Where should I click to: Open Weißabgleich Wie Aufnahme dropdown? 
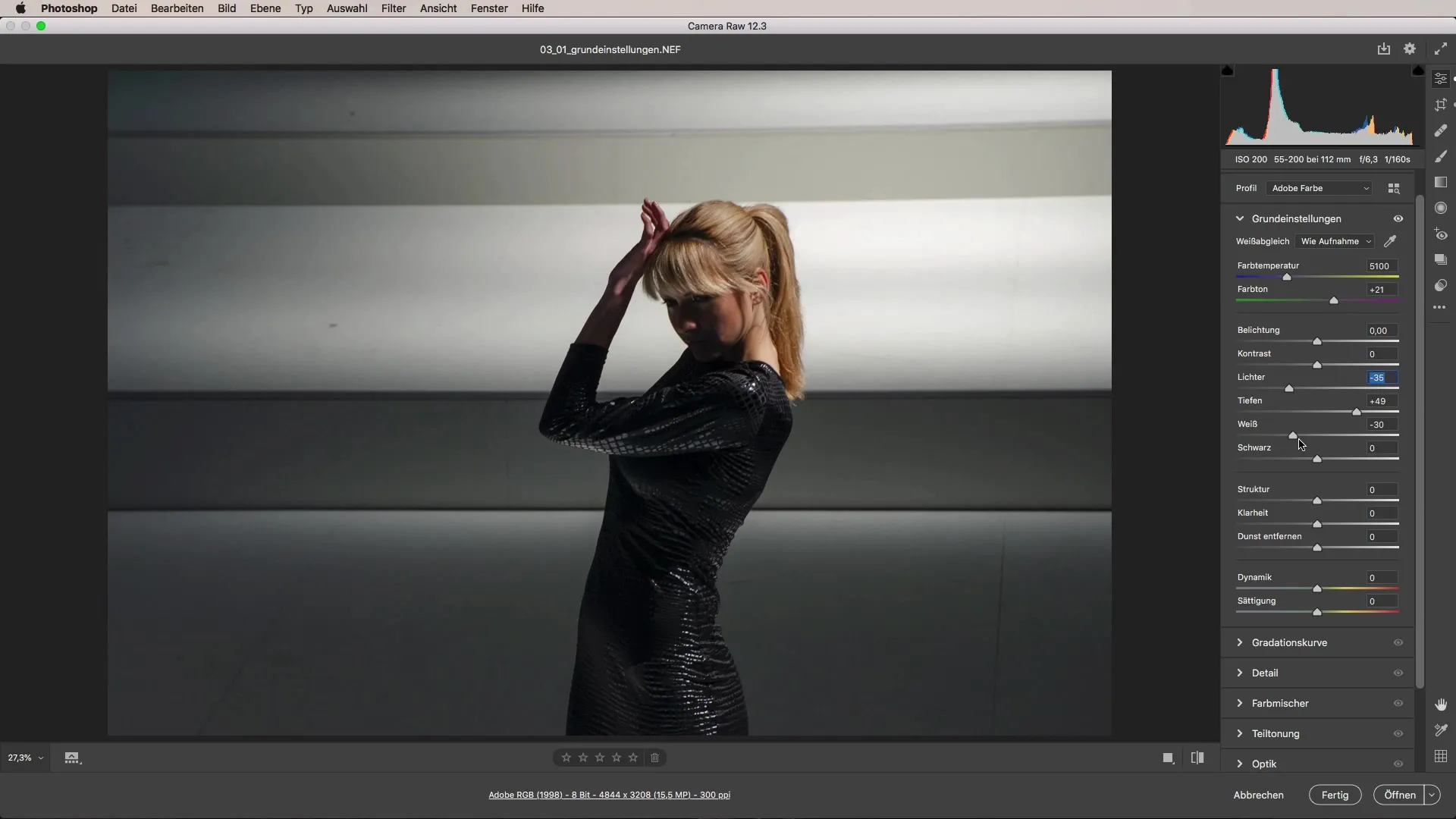pyautogui.click(x=1336, y=241)
